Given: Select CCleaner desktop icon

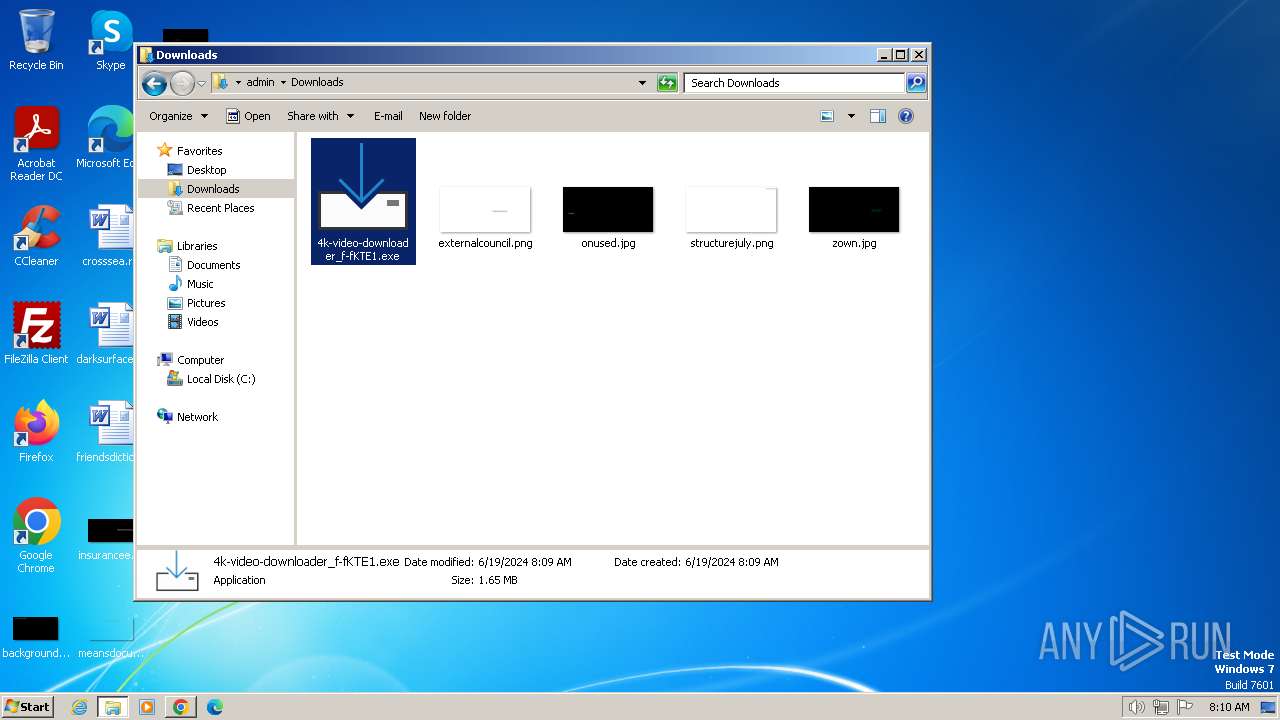Looking at the screenshot, I should [x=36, y=237].
